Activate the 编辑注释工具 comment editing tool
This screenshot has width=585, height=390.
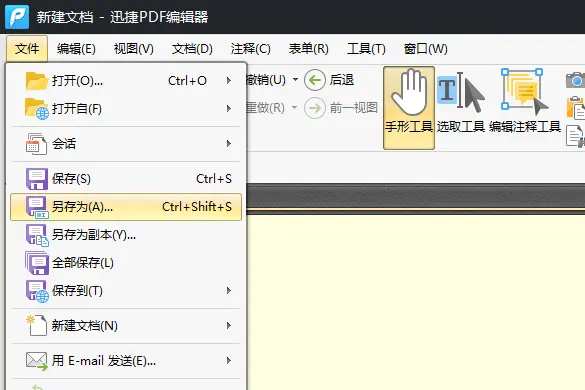click(525, 101)
